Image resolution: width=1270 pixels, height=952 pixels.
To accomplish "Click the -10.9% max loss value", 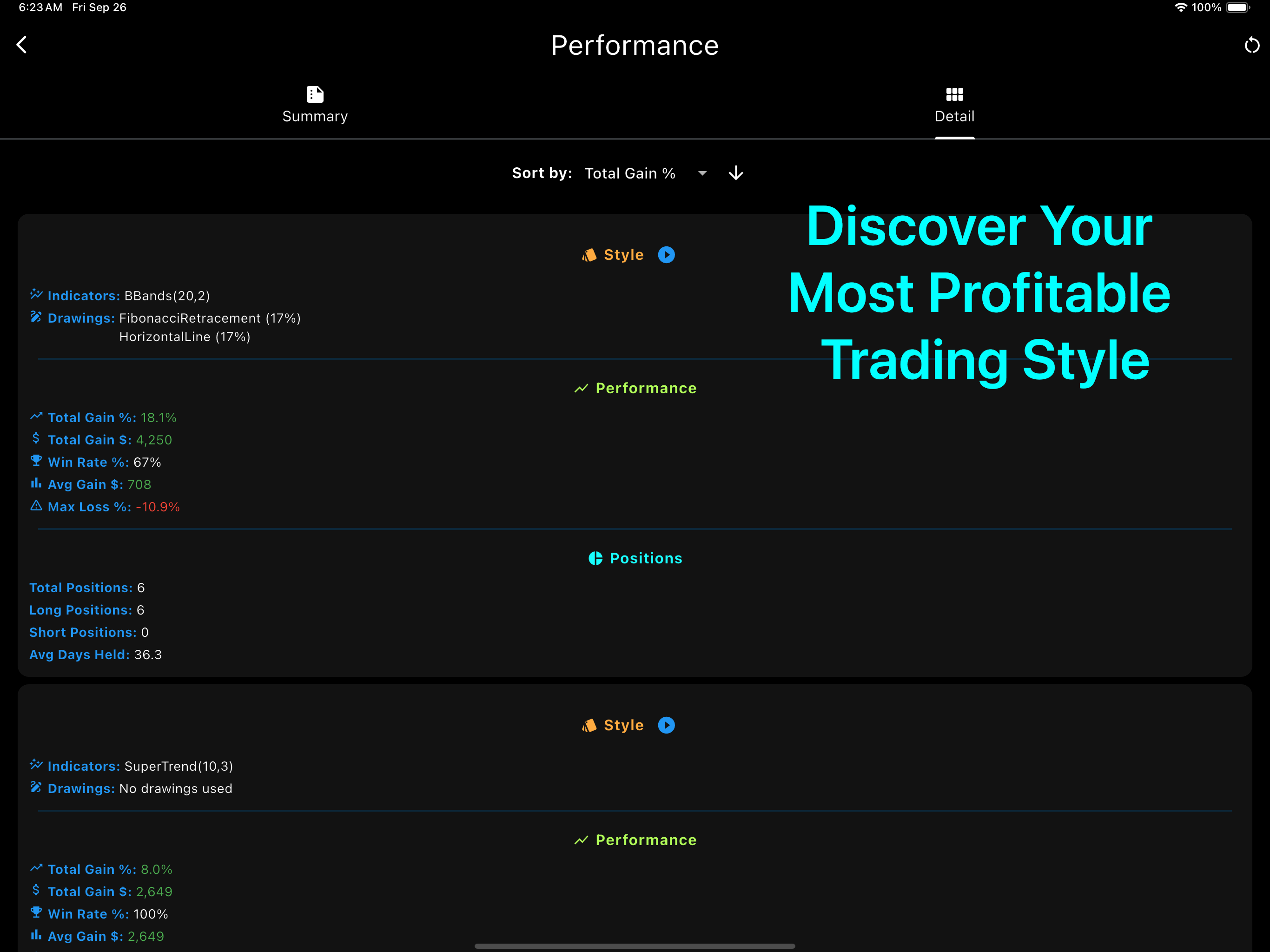I will point(158,507).
